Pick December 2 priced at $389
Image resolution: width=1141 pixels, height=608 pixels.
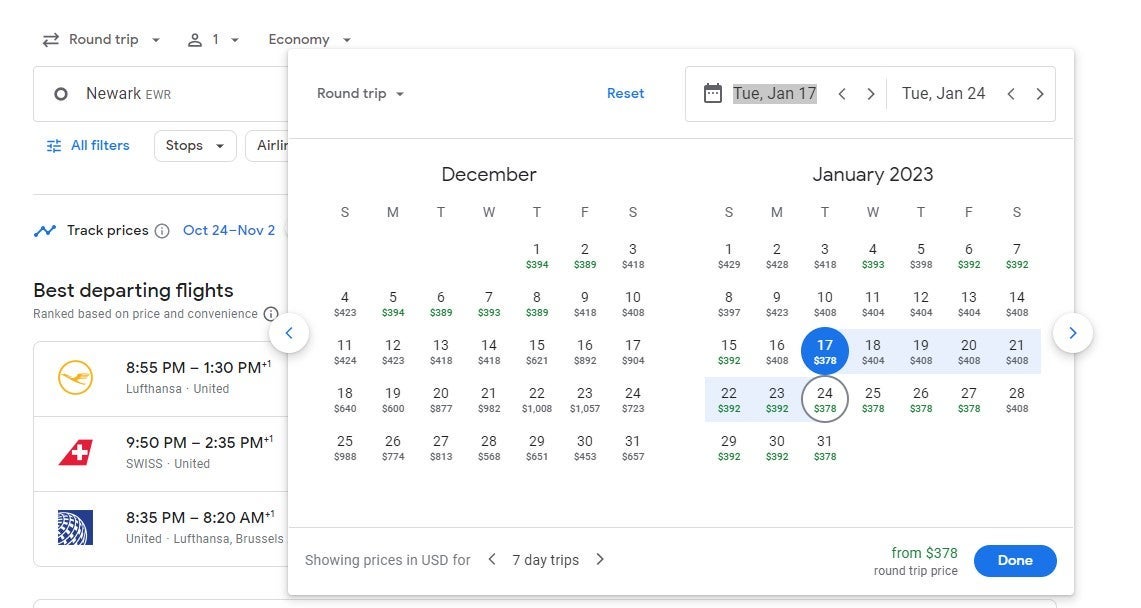[584, 255]
